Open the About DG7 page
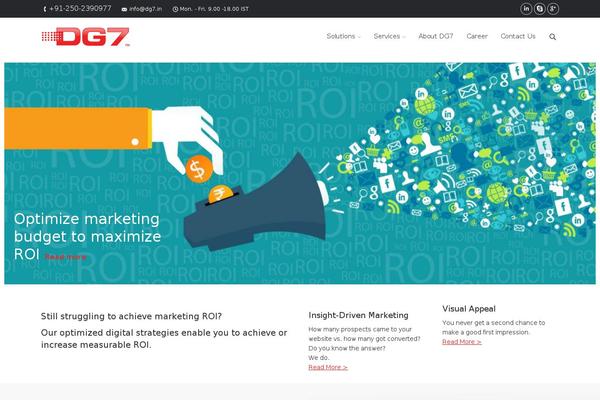The height and width of the screenshot is (400, 600). (436, 36)
